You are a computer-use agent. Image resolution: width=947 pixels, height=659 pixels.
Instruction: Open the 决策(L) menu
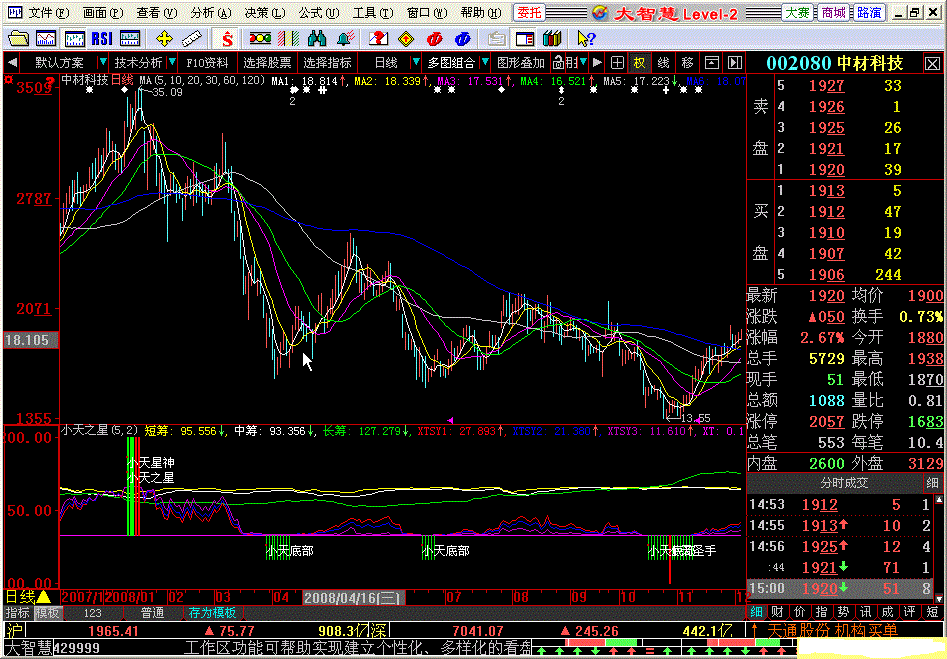[265, 13]
